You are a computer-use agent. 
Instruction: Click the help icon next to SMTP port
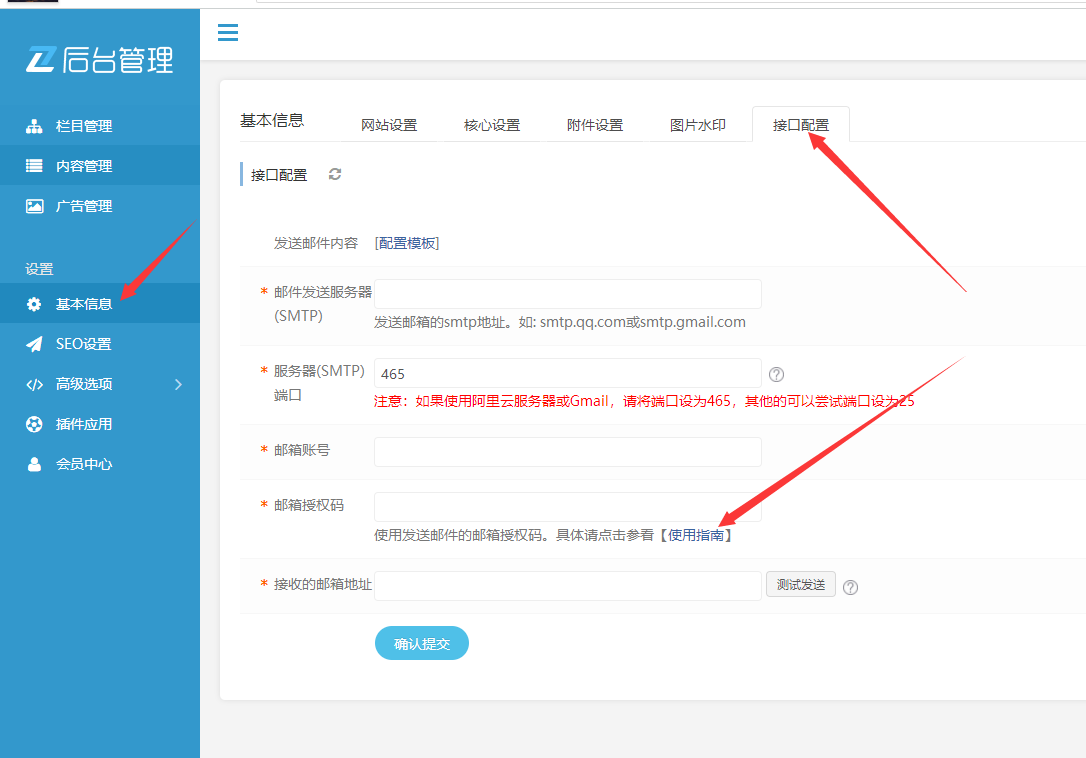(x=776, y=374)
